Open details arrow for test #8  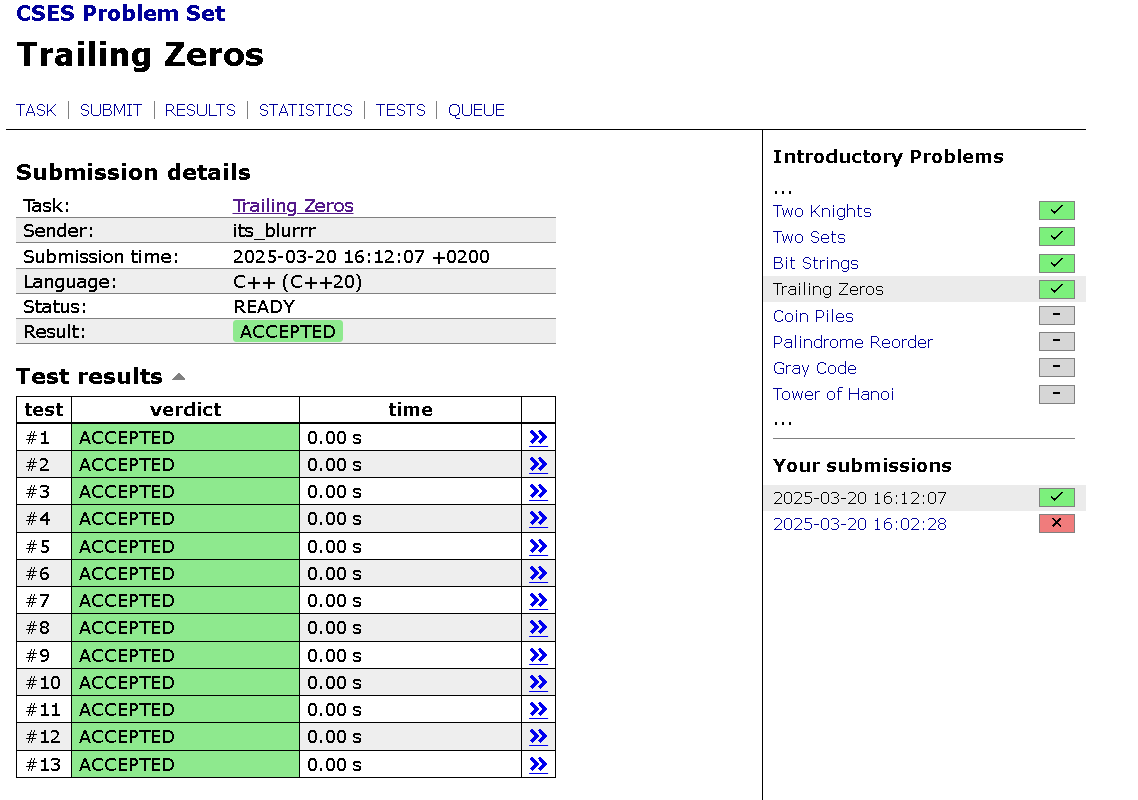tap(538, 628)
